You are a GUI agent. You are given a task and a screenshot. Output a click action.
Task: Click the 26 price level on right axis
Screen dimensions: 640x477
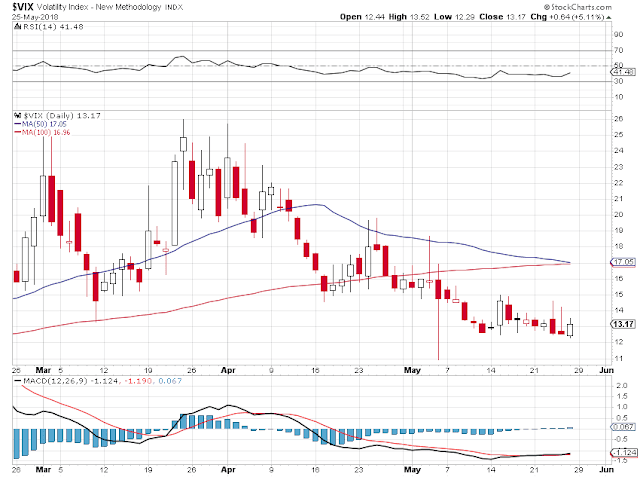(618, 119)
